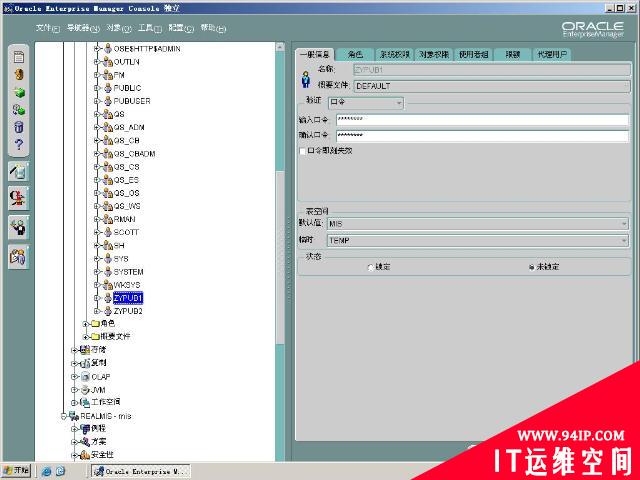
Task: Click the green connect database icon
Action: [x=19, y=109]
